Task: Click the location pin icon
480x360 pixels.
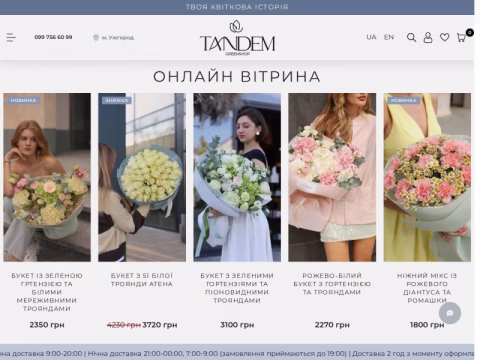Action: (96, 37)
